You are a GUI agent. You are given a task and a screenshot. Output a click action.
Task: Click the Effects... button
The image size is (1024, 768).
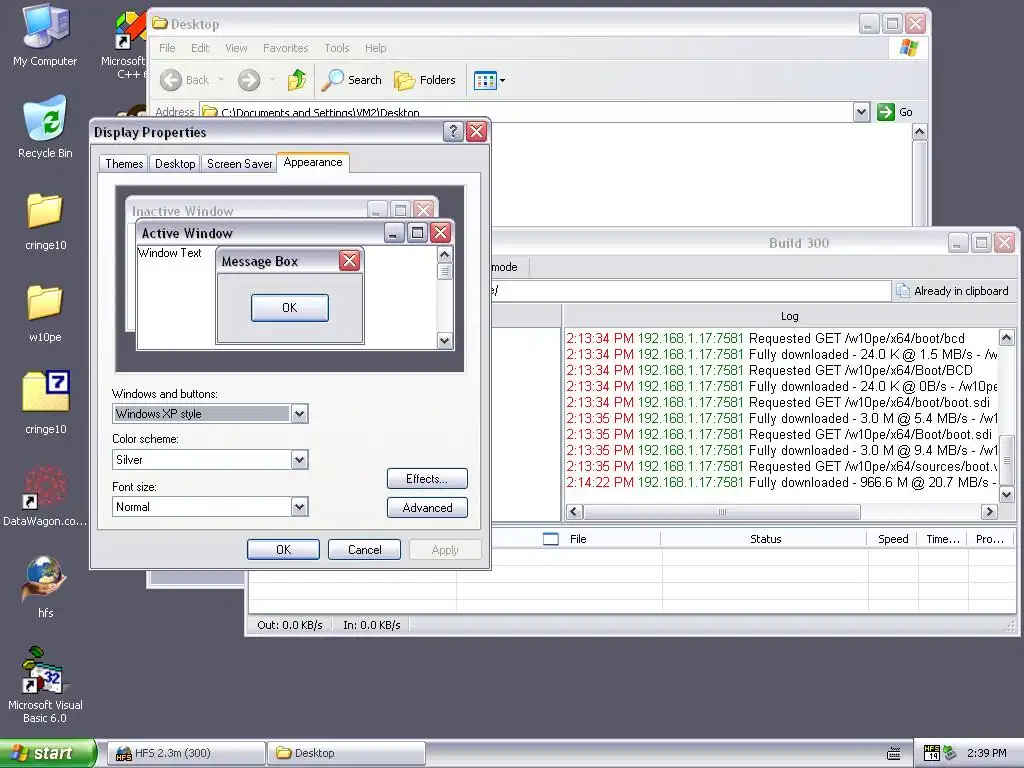[427, 479]
